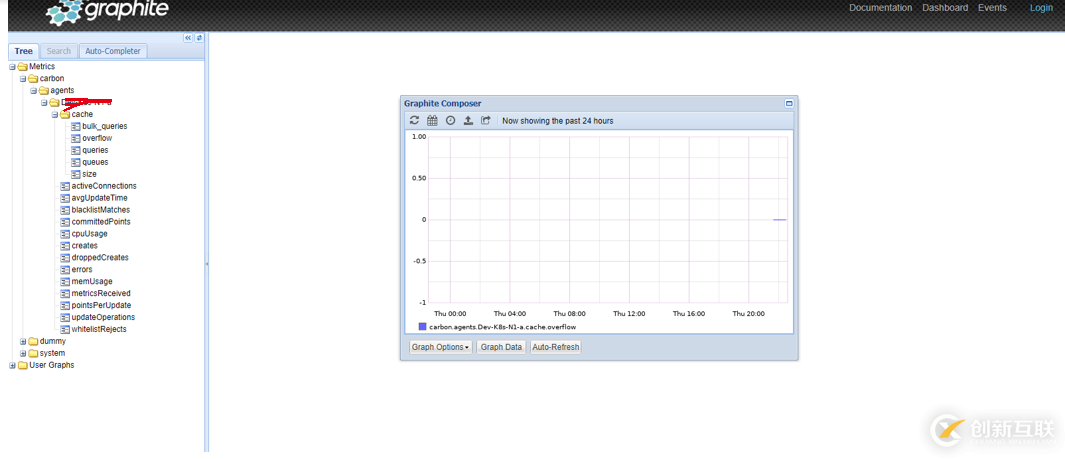Click the graph plot area in Composer
The image size is (1065, 459).
pyautogui.click(x=608, y=219)
